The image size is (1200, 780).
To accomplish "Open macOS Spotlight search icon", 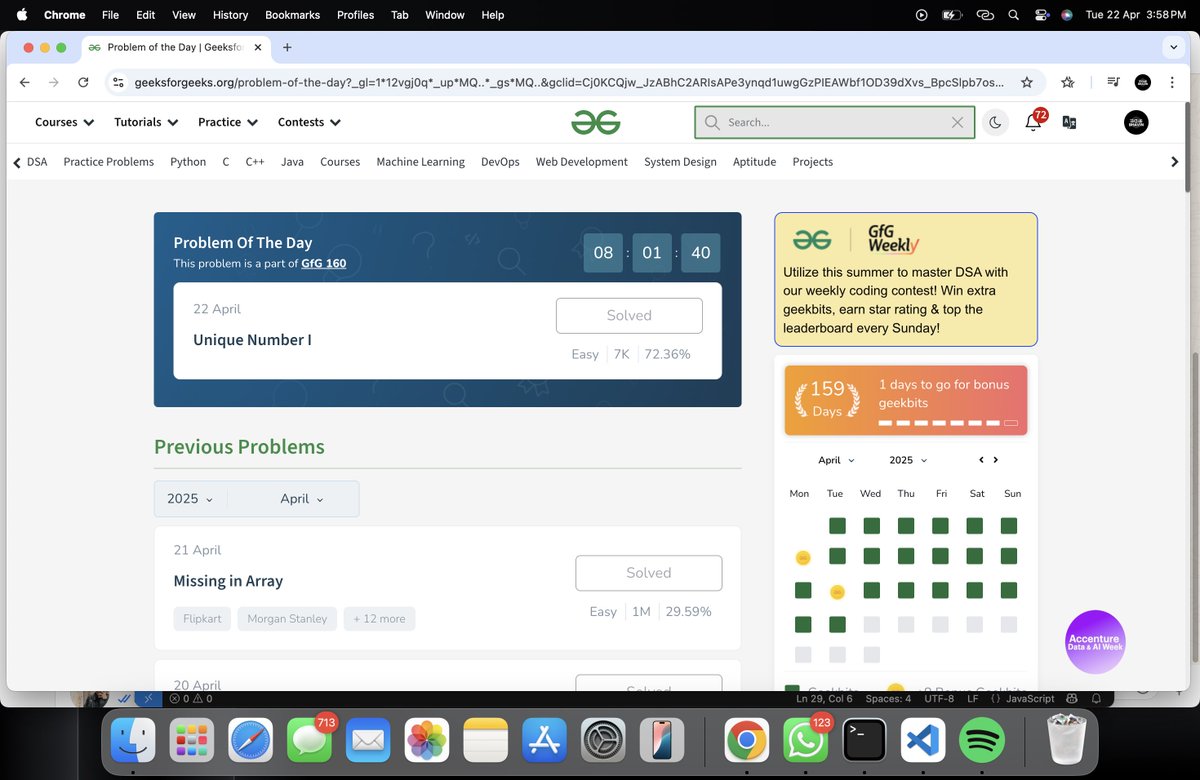I will [1013, 15].
